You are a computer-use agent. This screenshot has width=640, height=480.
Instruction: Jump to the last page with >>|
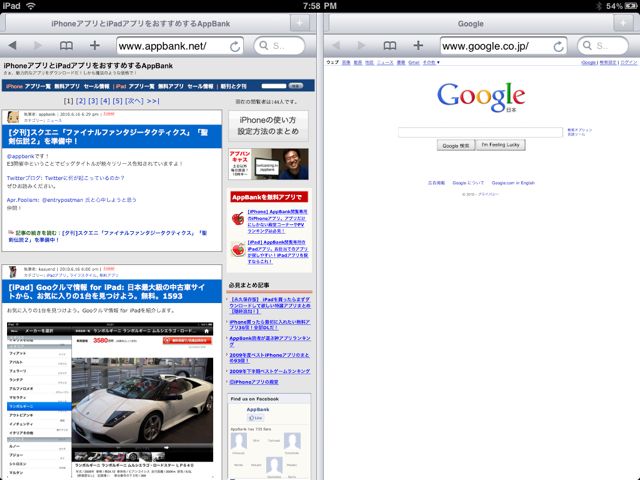(x=153, y=101)
